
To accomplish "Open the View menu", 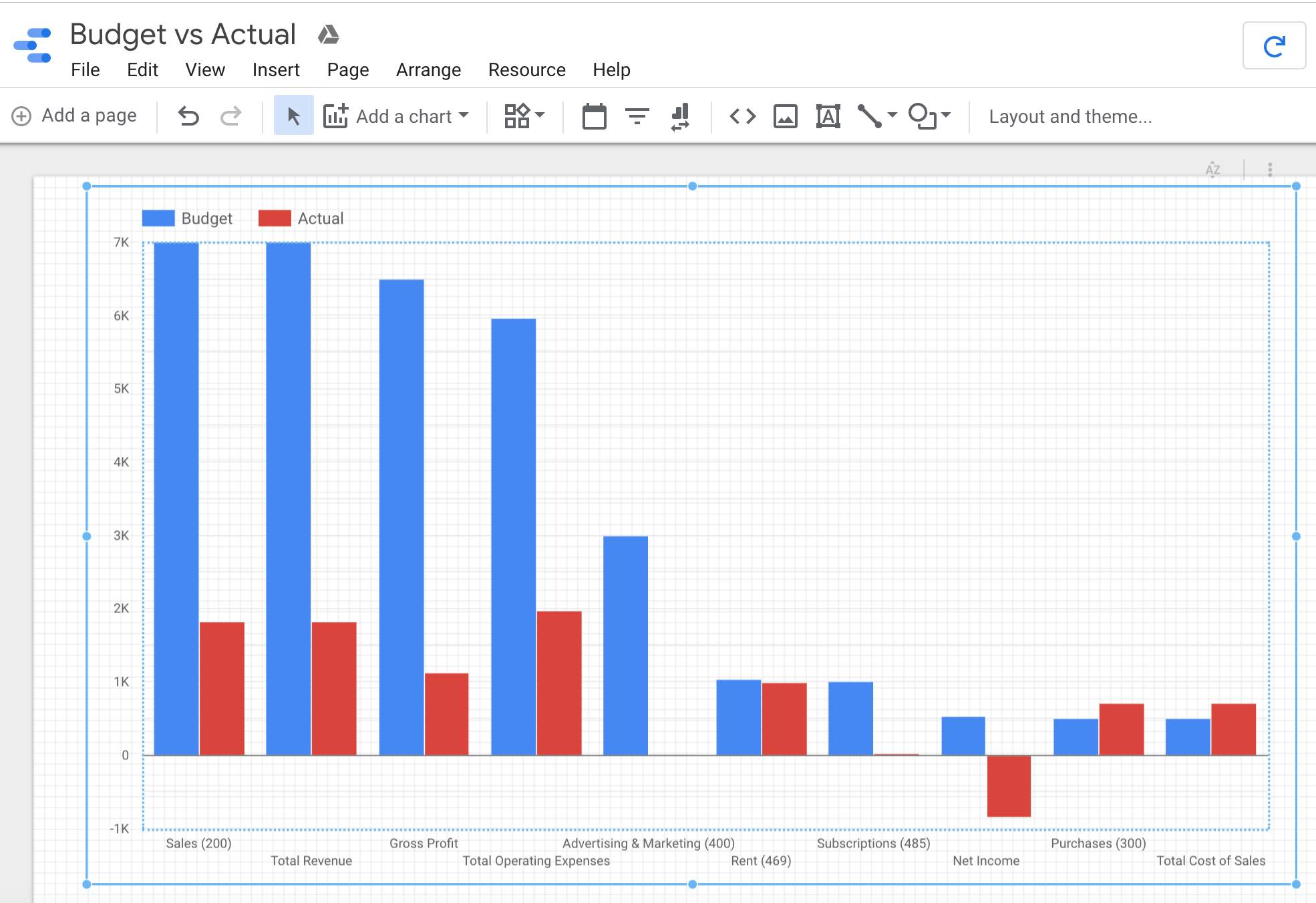I will point(205,70).
